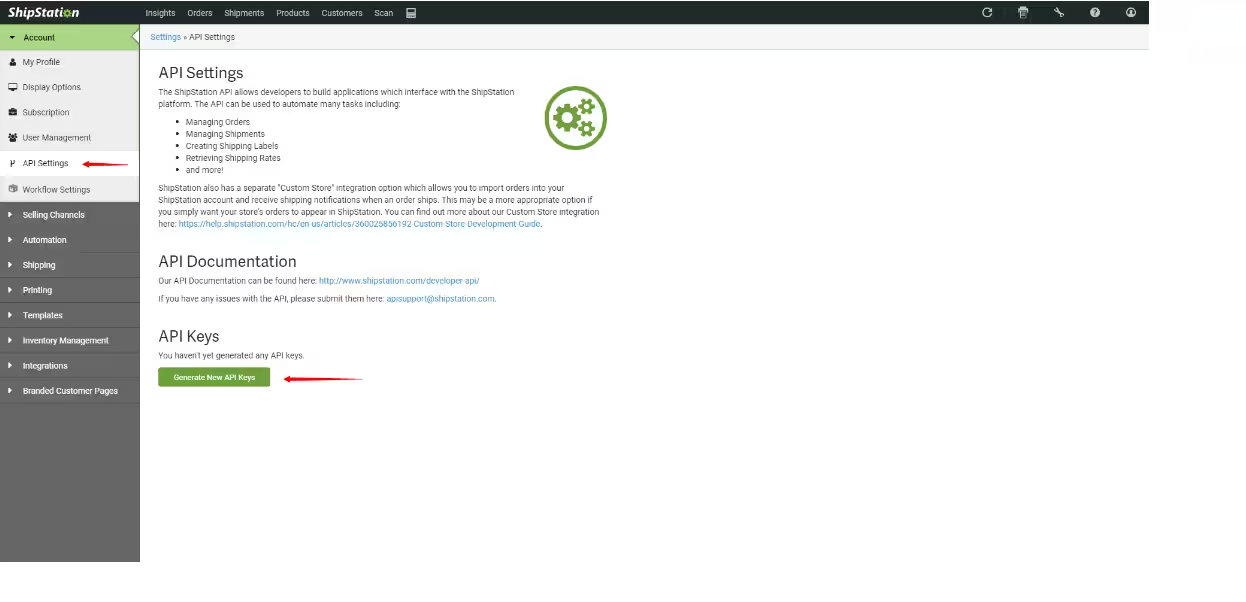Switch to the Products tab

coord(293,13)
